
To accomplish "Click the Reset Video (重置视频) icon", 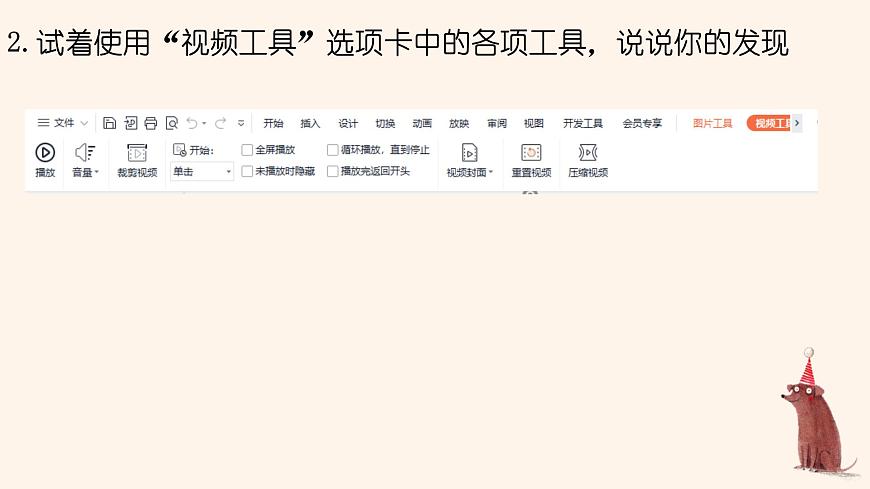I will pos(531,152).
